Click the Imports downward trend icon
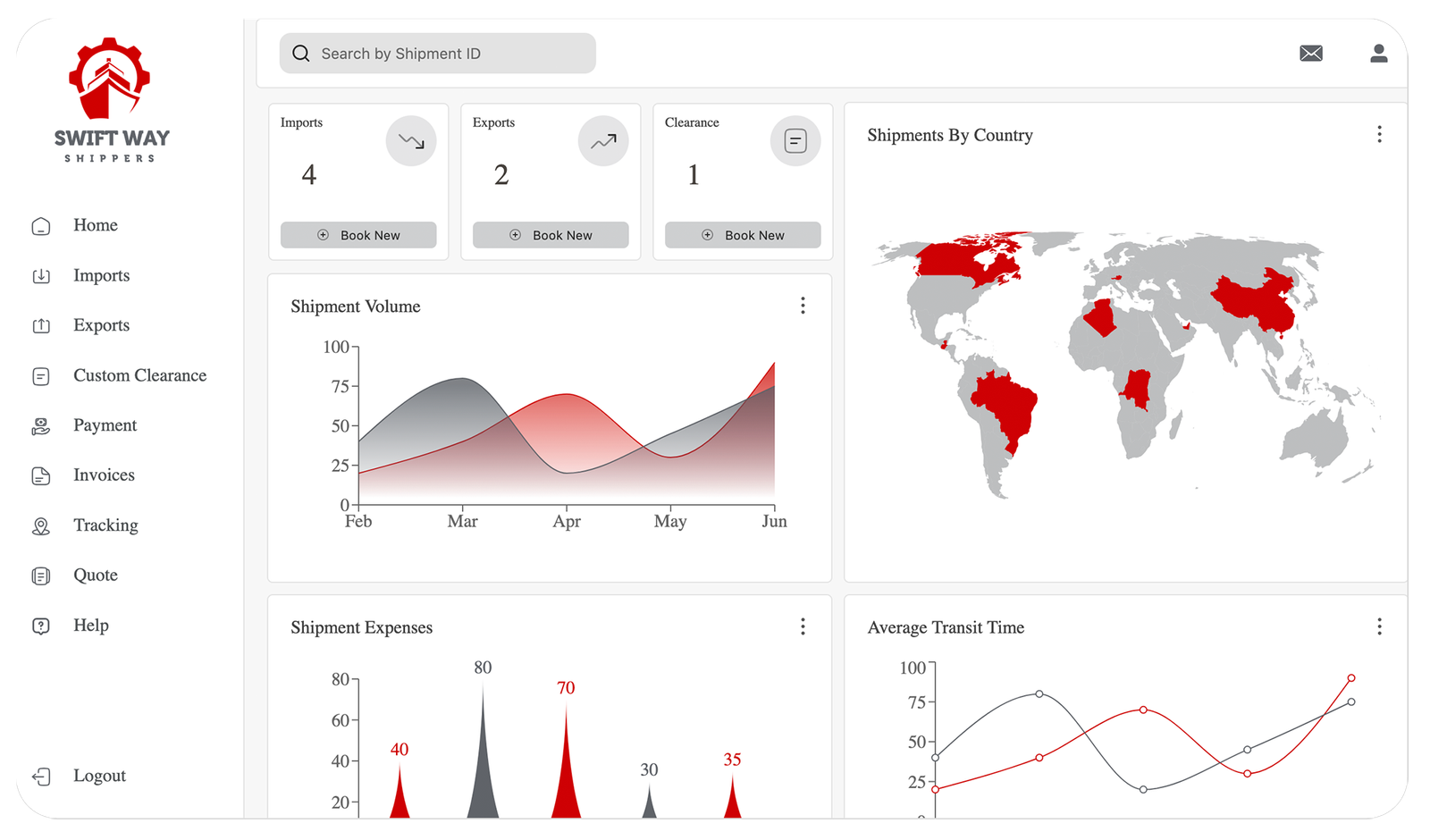 pyautogui.click(x=411, y=140)
